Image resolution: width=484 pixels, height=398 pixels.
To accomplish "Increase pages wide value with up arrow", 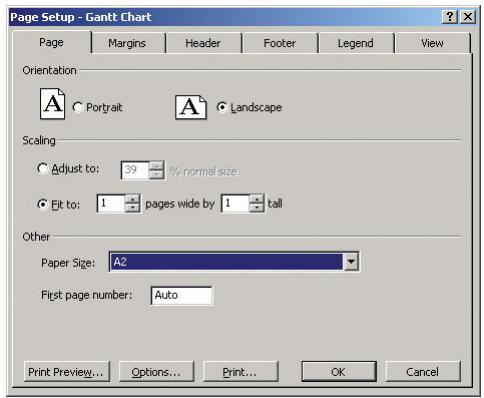I will tap(133, 199).
